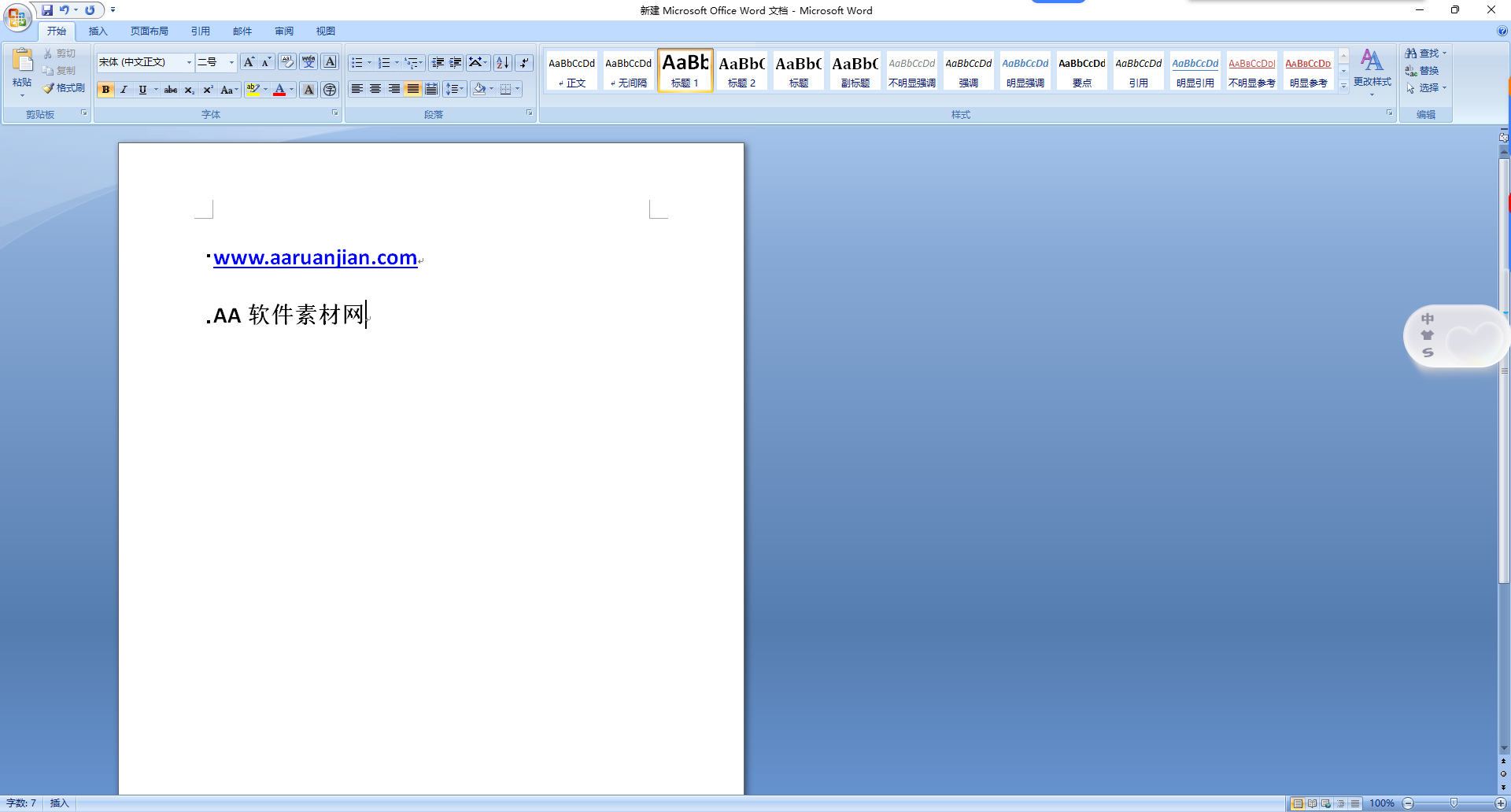Toggle the show paragraph marks icon
Viewport: 1511px width, 812px height.
pyautogui.click(x=523, y=62)
